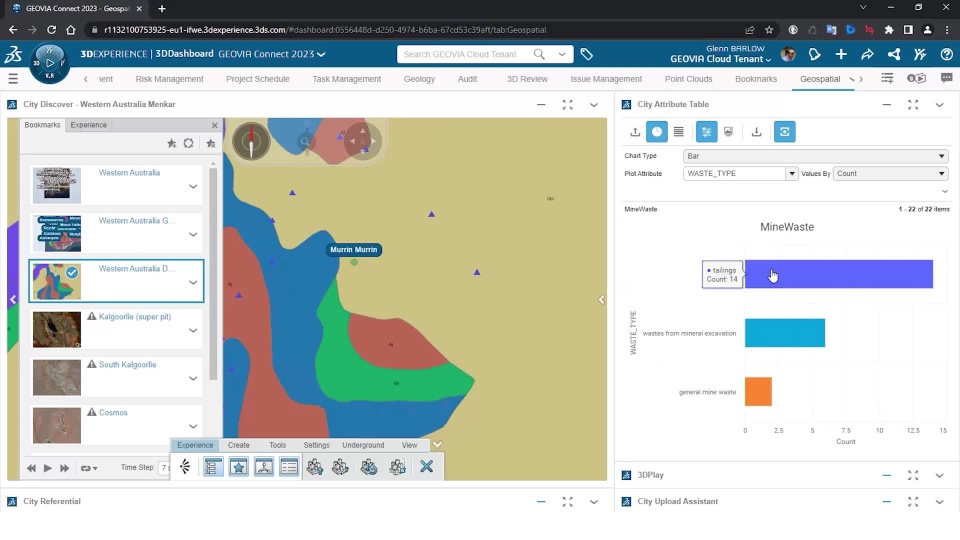This screenshot has height=540, width=960.
Task: Select the Cosmos bookmark thumbnail
Action: coord(57,426)
